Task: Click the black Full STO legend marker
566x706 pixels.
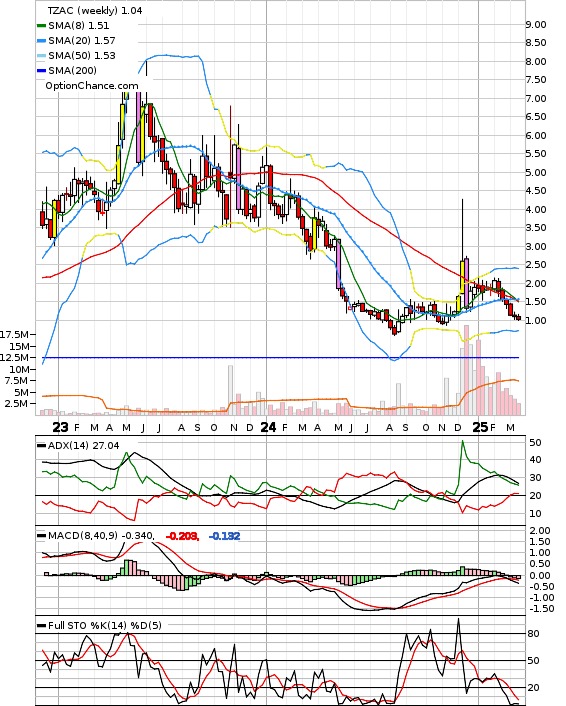Action: coord(41,626)
